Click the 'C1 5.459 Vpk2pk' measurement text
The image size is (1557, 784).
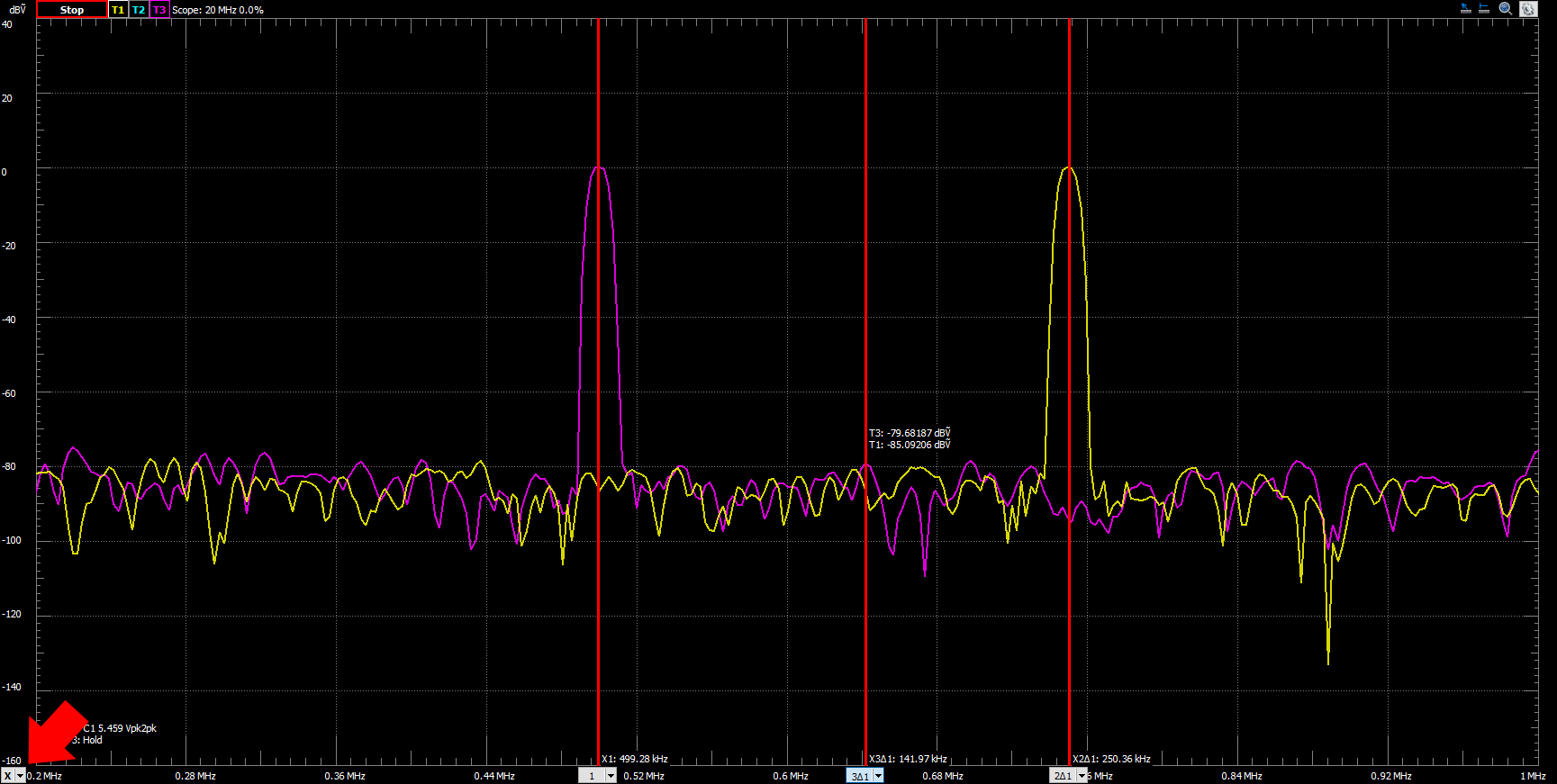[x=120, y=728]
